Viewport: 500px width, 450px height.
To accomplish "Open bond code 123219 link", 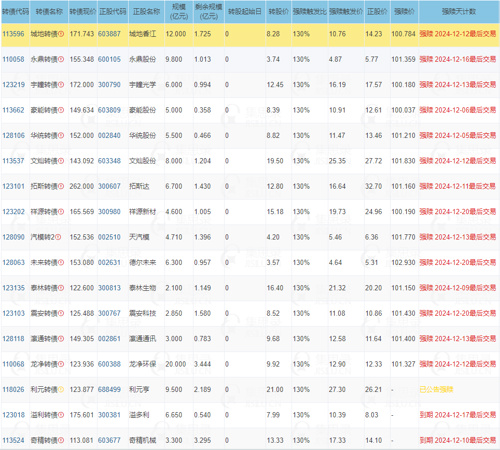I will 13,85.
